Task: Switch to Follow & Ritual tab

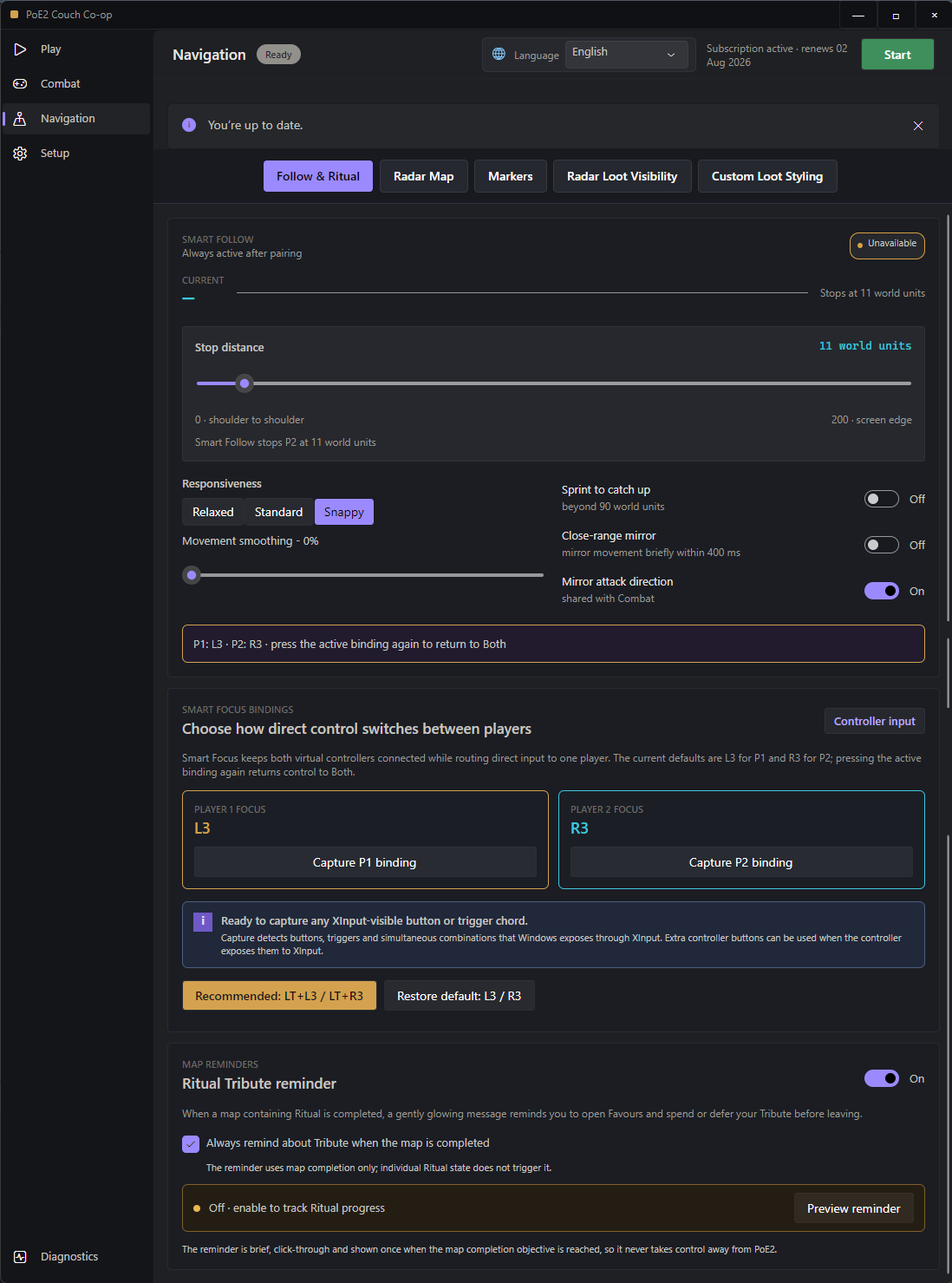Action: point(318,176)
